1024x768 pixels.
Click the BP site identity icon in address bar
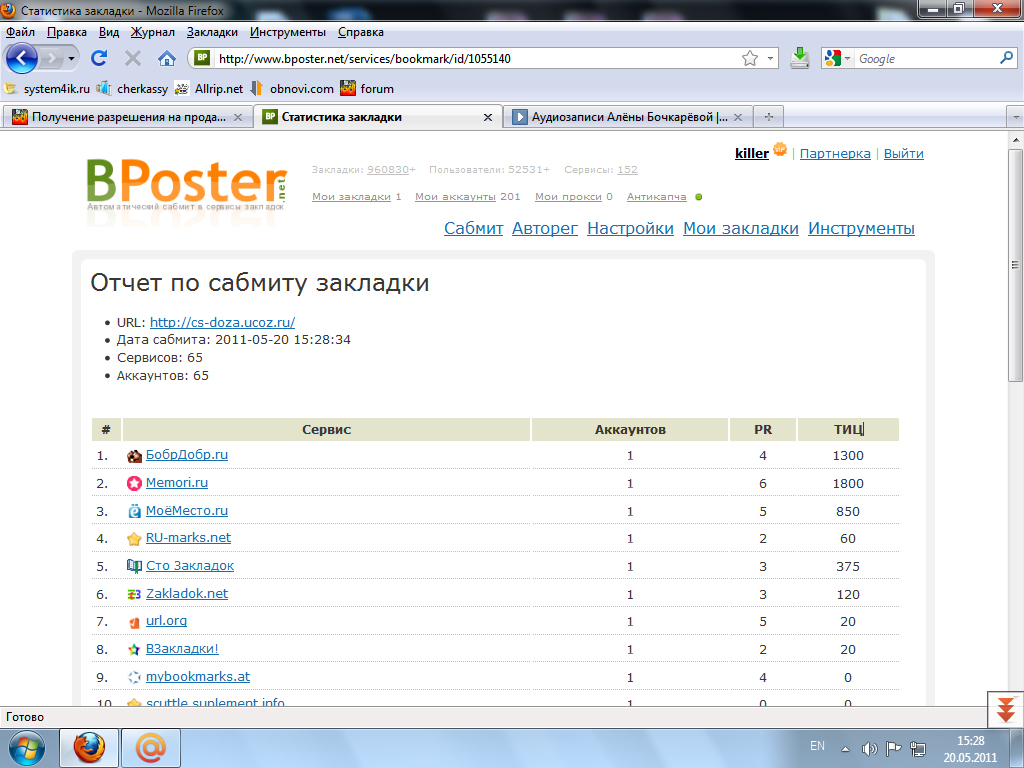(202, 58)
